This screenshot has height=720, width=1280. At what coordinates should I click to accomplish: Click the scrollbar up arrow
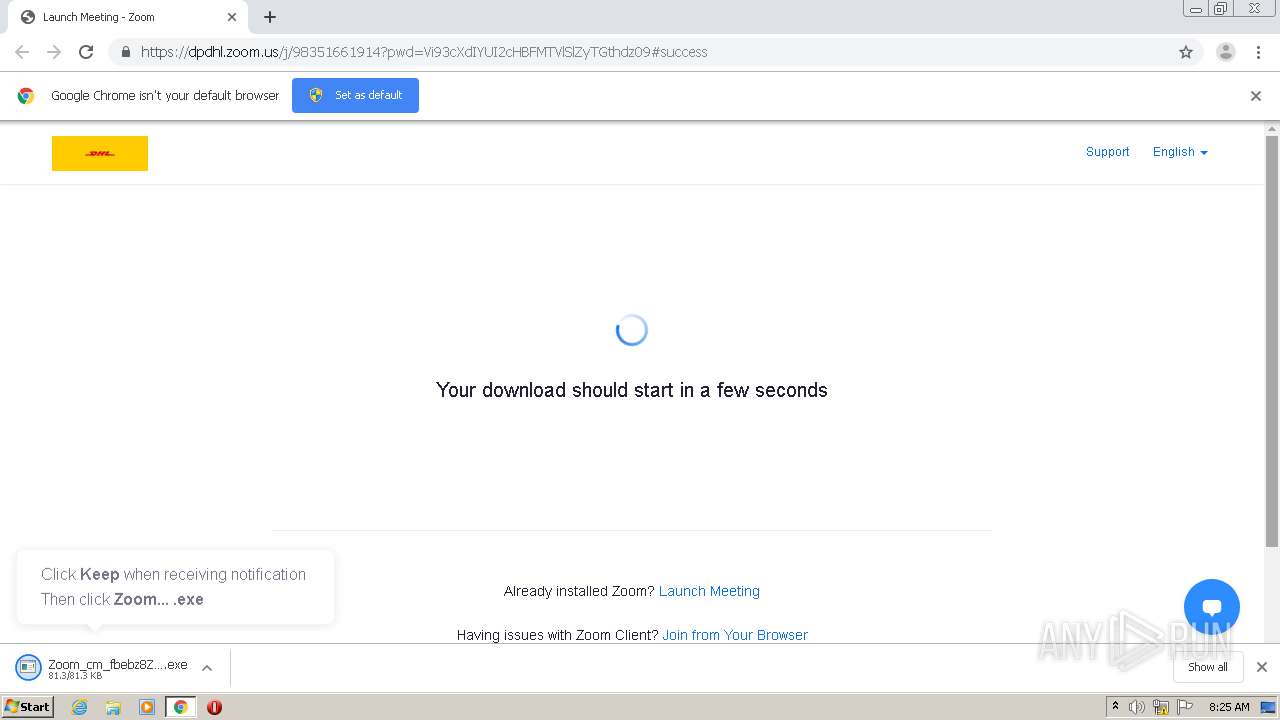[1272, 129]
